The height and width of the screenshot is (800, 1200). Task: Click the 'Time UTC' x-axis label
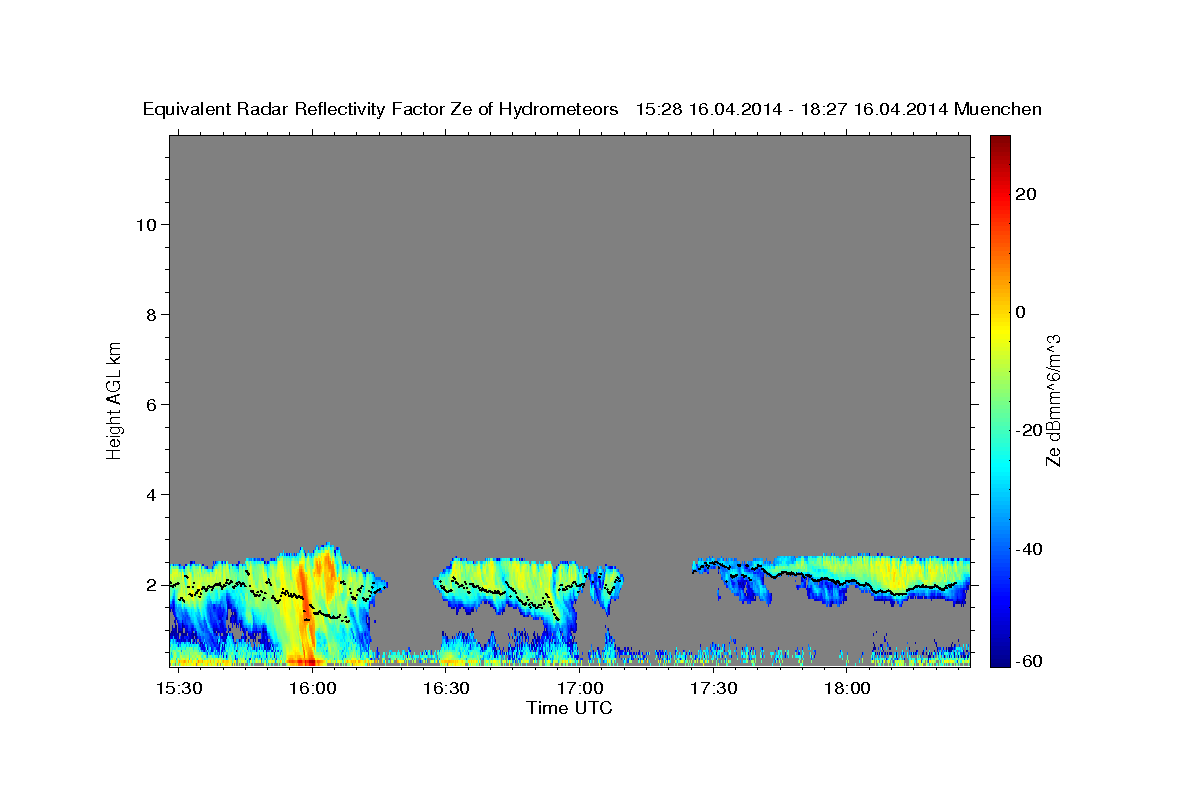pos(569,708)
